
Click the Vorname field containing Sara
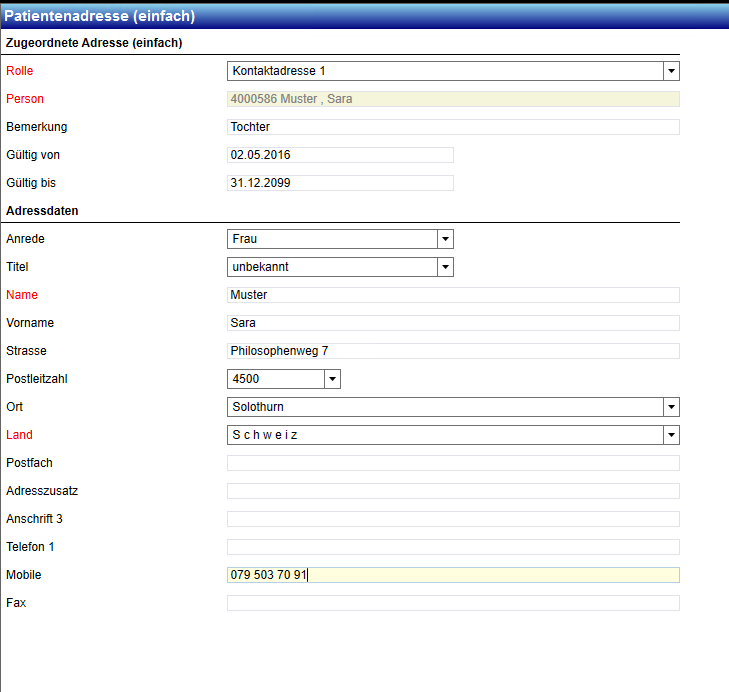[453, 323]
